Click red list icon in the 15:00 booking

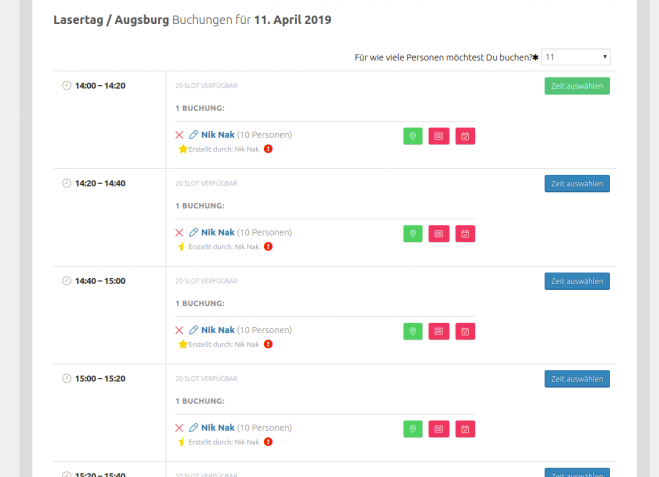(x=439, y=428)
